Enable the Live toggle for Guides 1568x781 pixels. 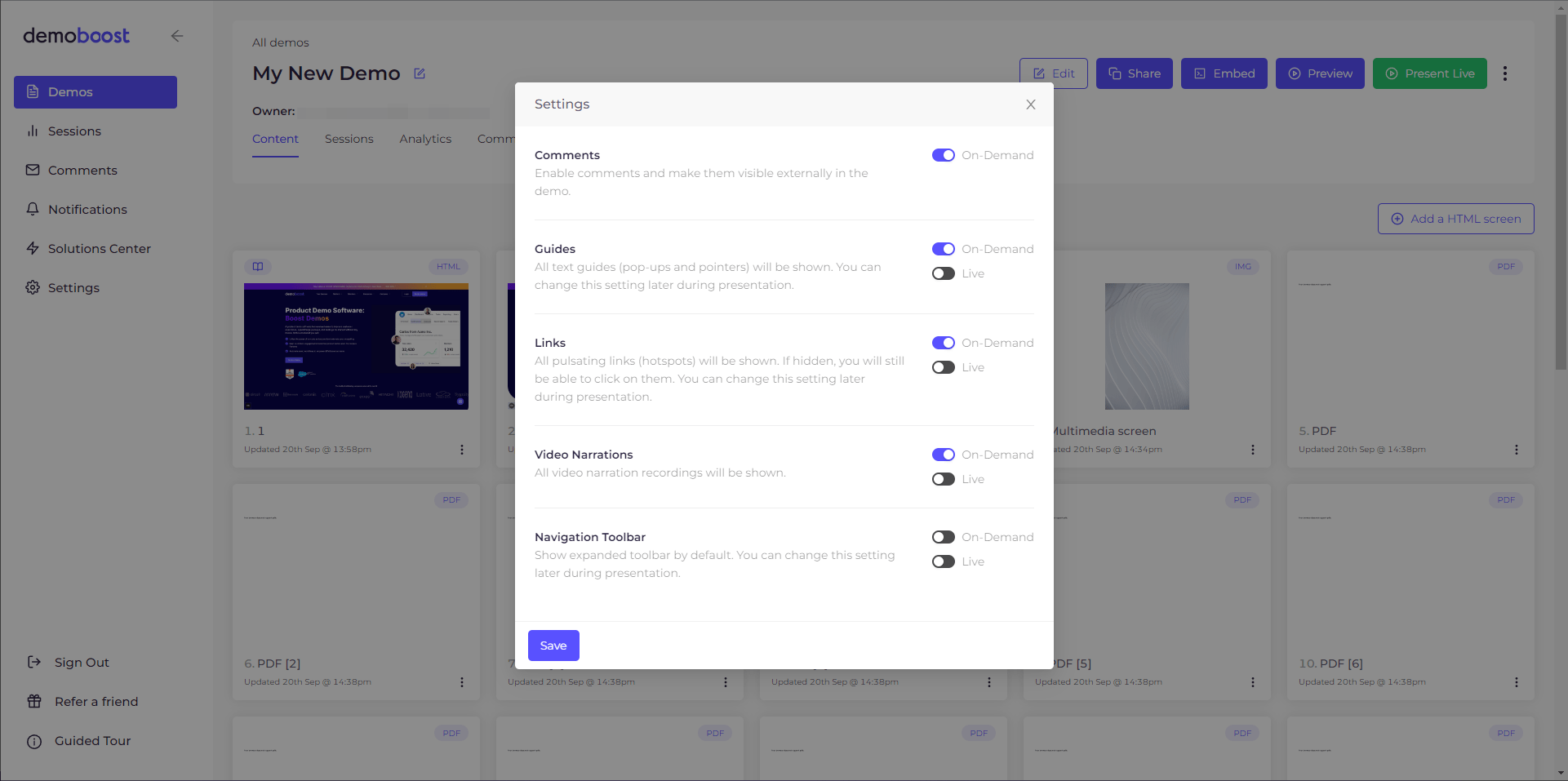point(944,273)
